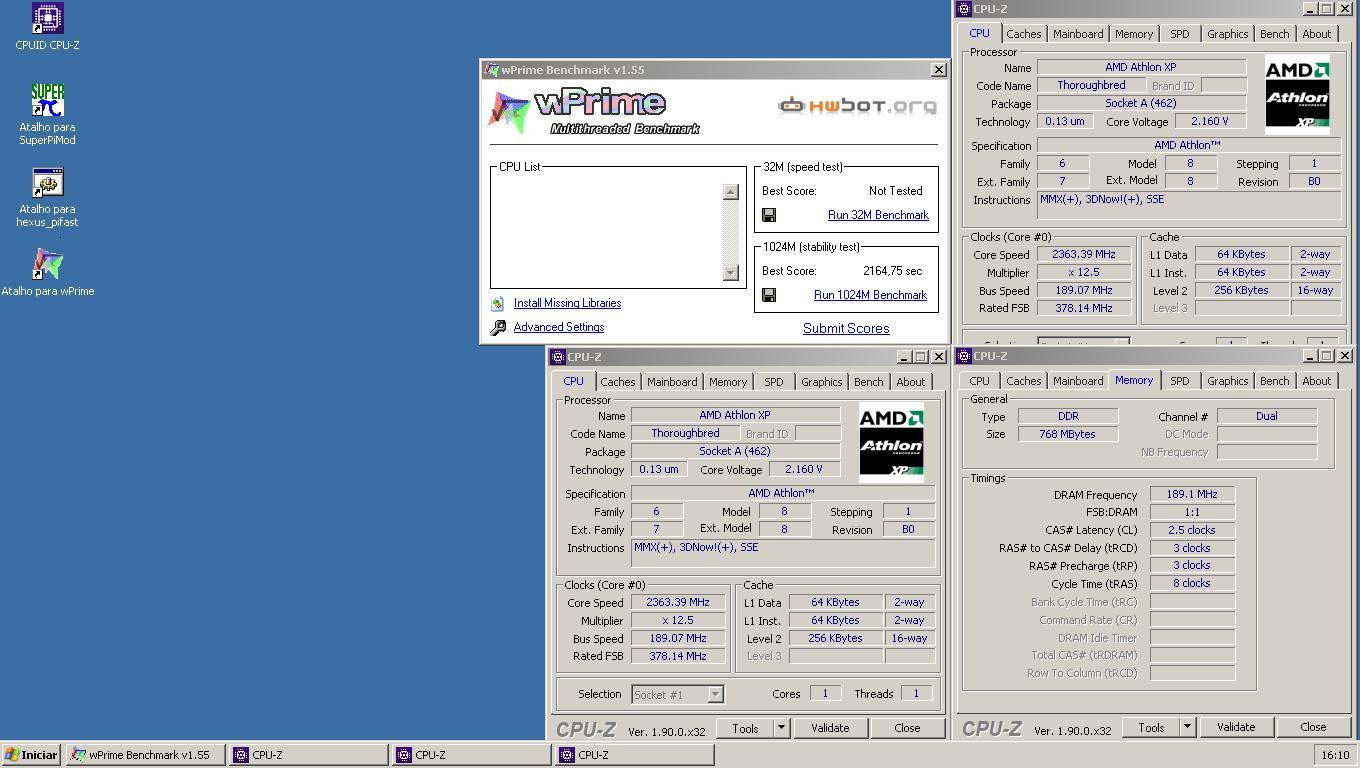This screenshot has height=768, width=1360.
Task: Click Submit Scores link
Action: click(x=846, y=328)
